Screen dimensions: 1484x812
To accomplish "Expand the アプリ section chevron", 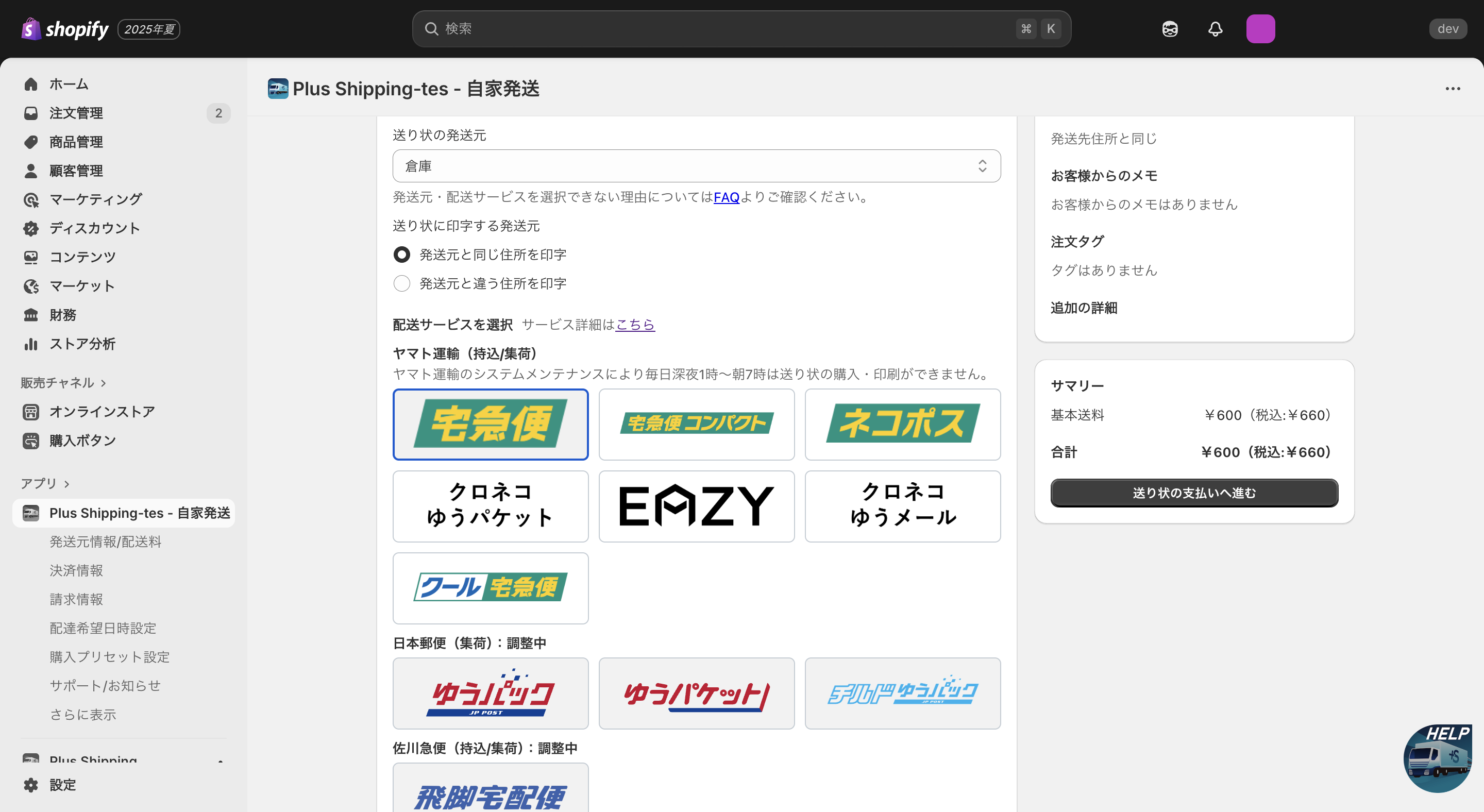I will pos(67,484).
